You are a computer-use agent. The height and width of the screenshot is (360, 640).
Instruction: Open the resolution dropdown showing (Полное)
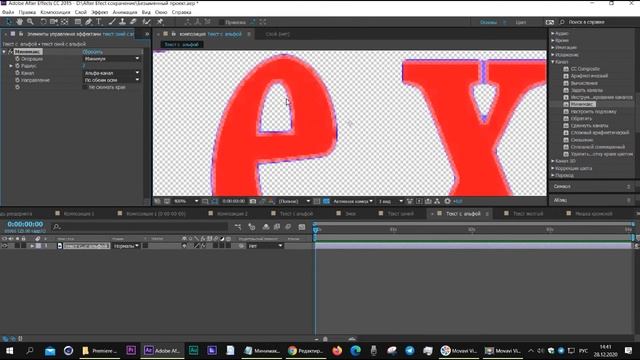coord(294,201)
